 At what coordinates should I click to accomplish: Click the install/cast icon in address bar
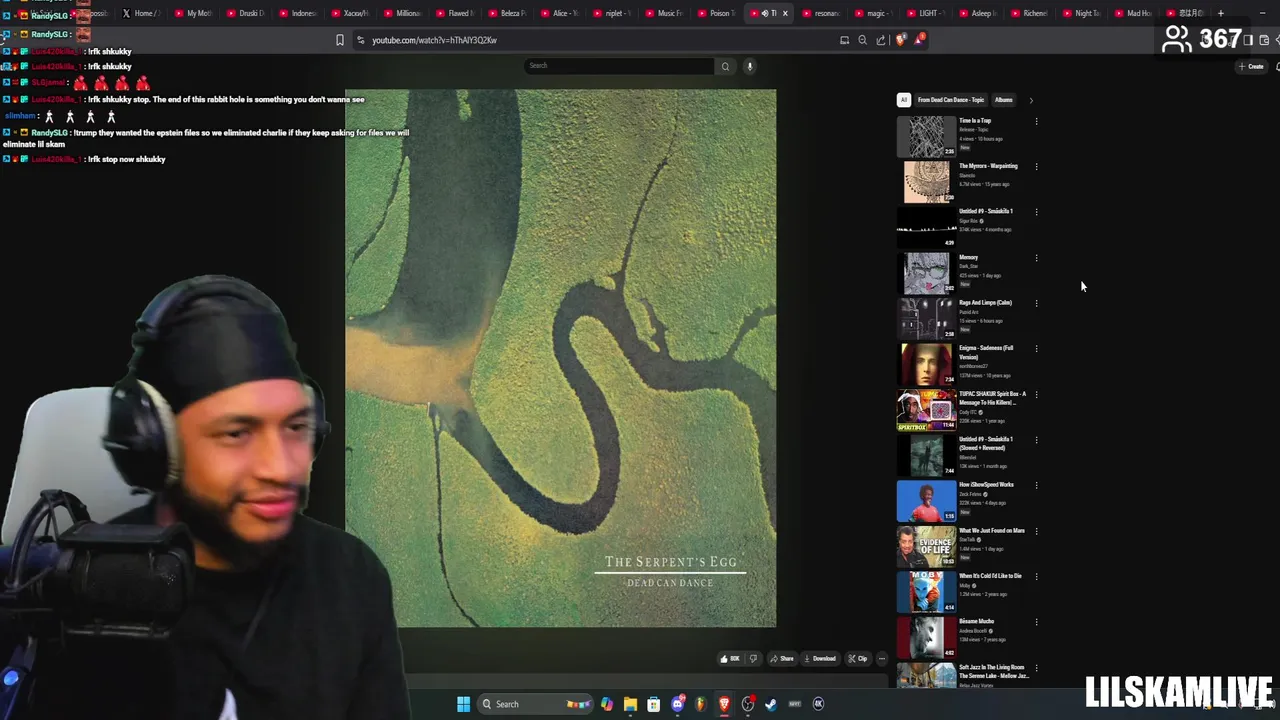pyautogui.click(x=844, y=40)
